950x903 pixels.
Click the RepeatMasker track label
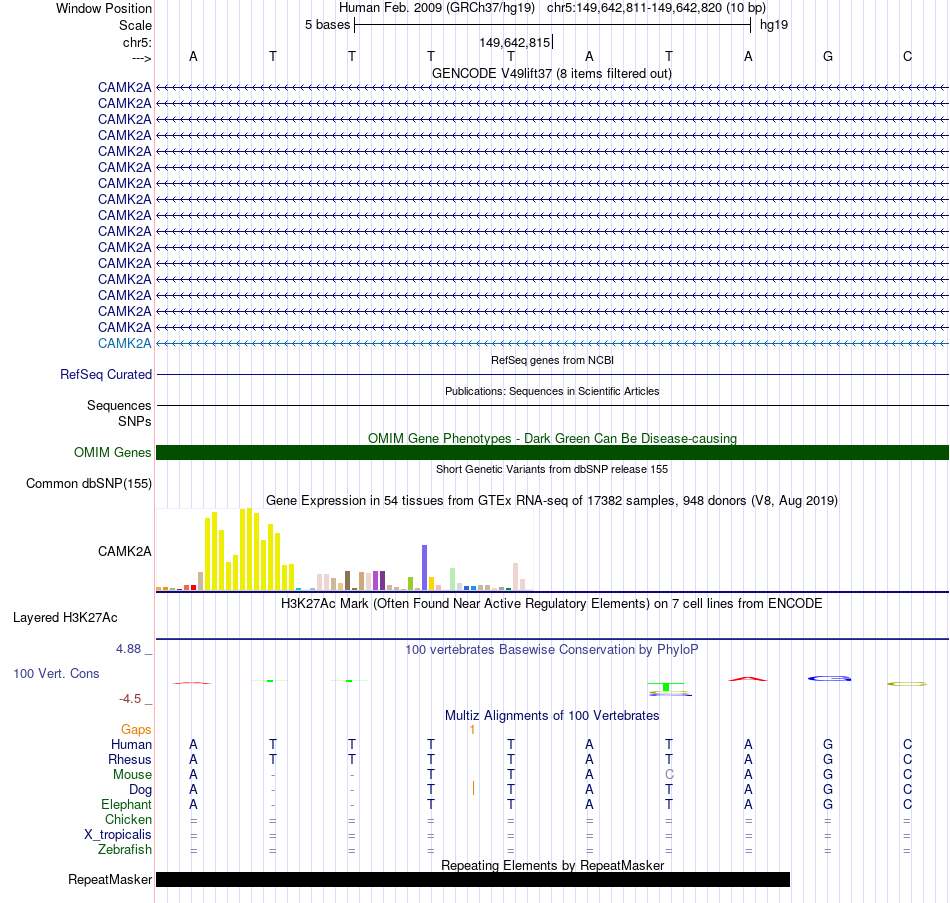(110, 879)
